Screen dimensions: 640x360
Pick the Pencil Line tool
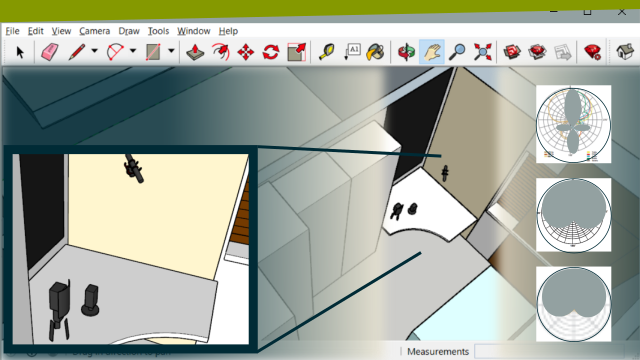77,52
